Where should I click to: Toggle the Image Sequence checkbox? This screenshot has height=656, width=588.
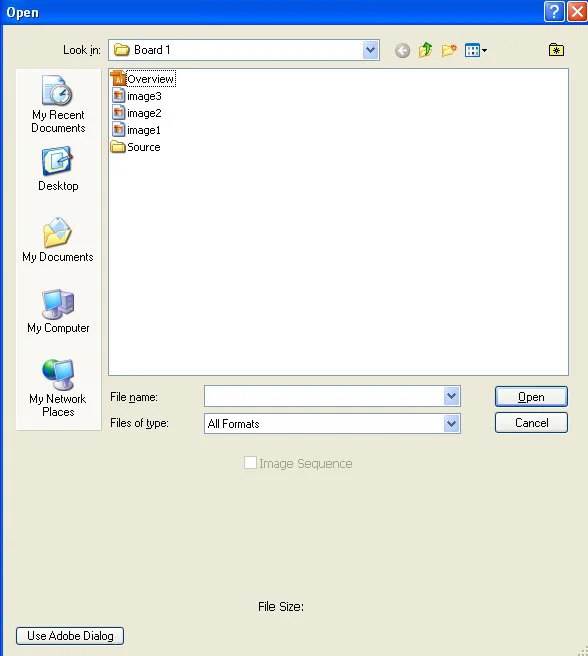pyautogui.click(x=250, y=463)
